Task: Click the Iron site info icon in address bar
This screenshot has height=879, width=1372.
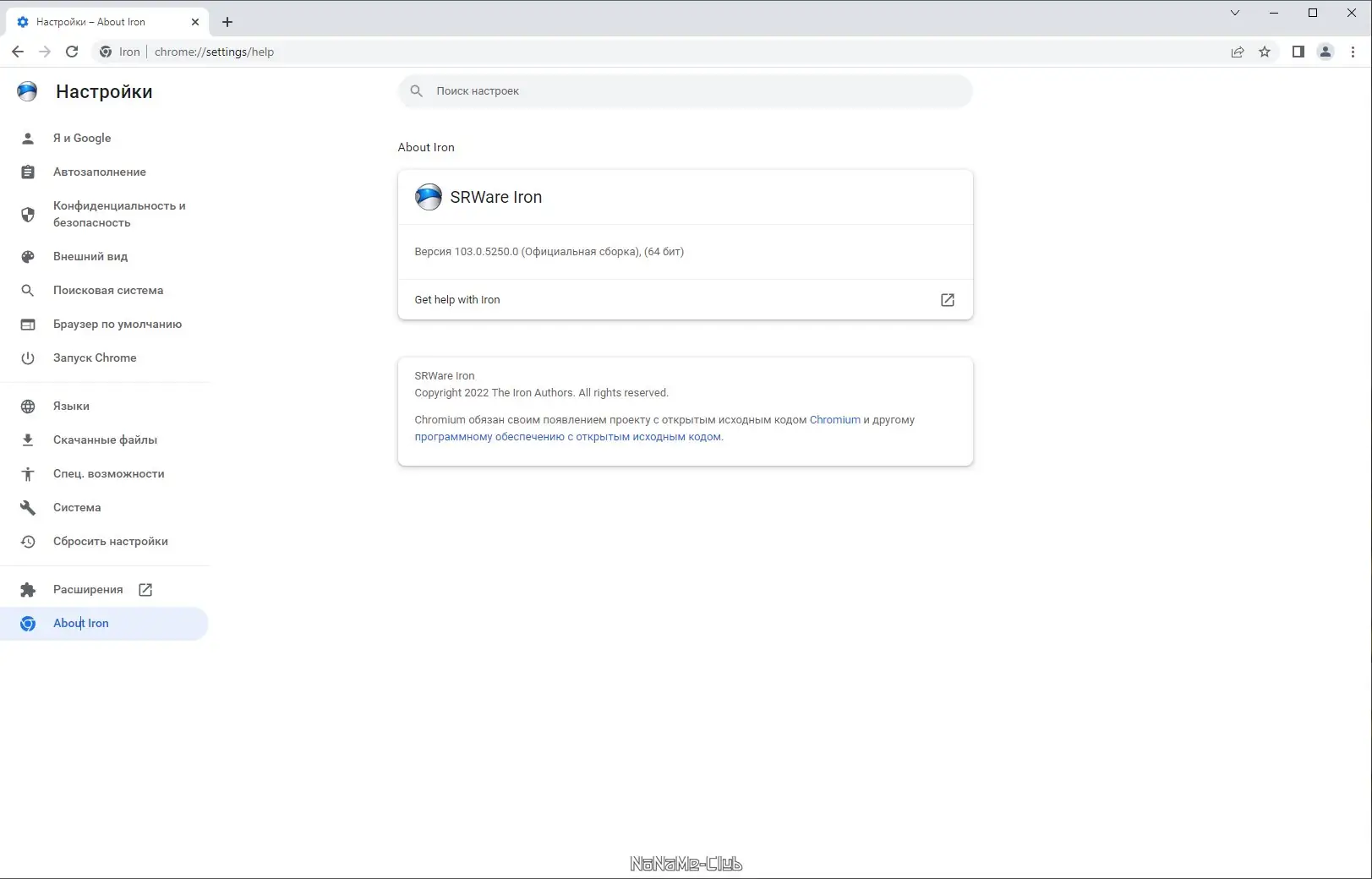Action: pyautogui.click(x=106, y=52)
